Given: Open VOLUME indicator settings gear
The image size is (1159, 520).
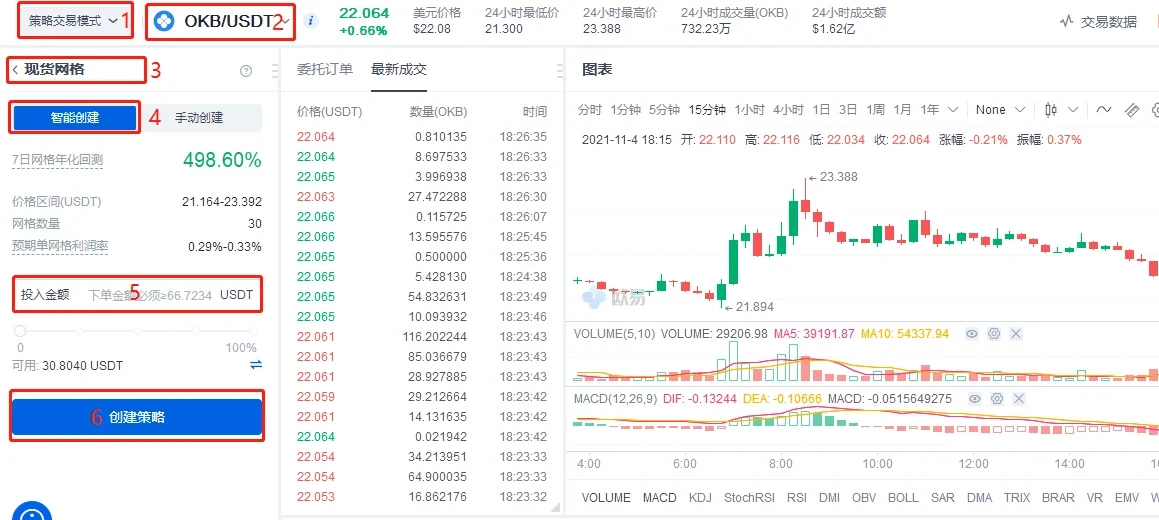Looking at the screenshot, I should click(x=994, y=333).
